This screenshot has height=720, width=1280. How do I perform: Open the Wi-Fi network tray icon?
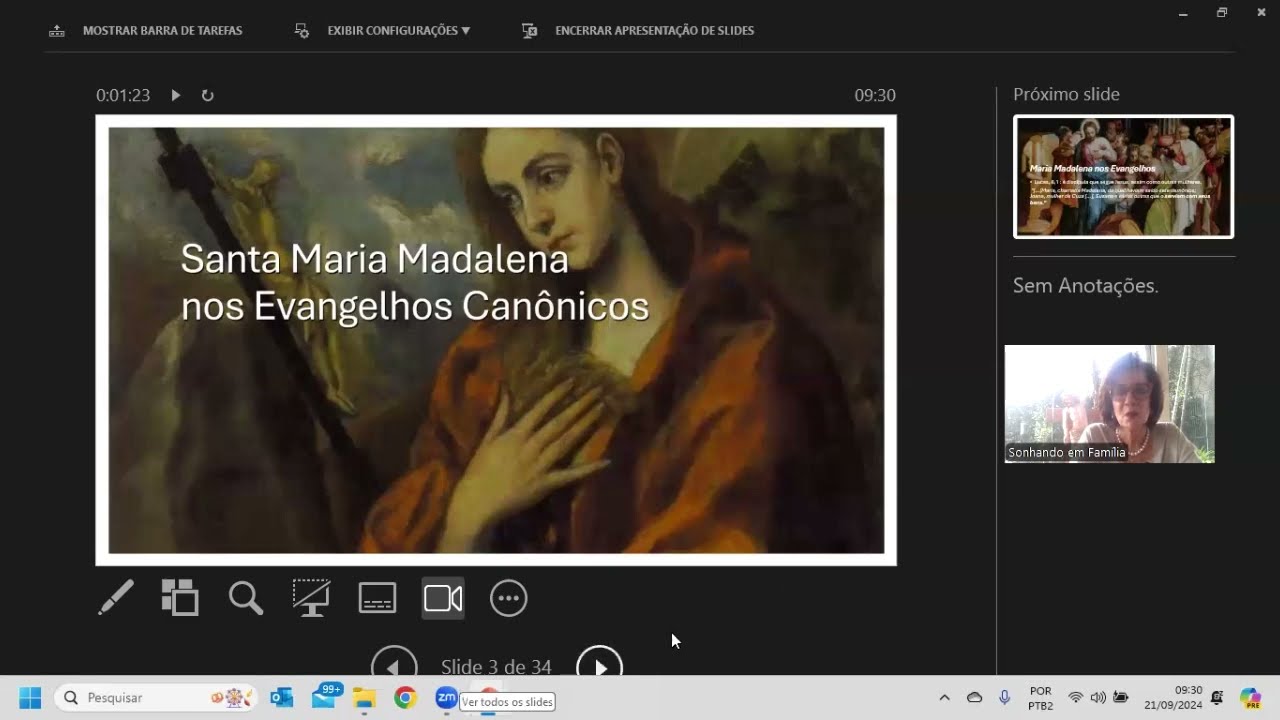coord(1076,697)
